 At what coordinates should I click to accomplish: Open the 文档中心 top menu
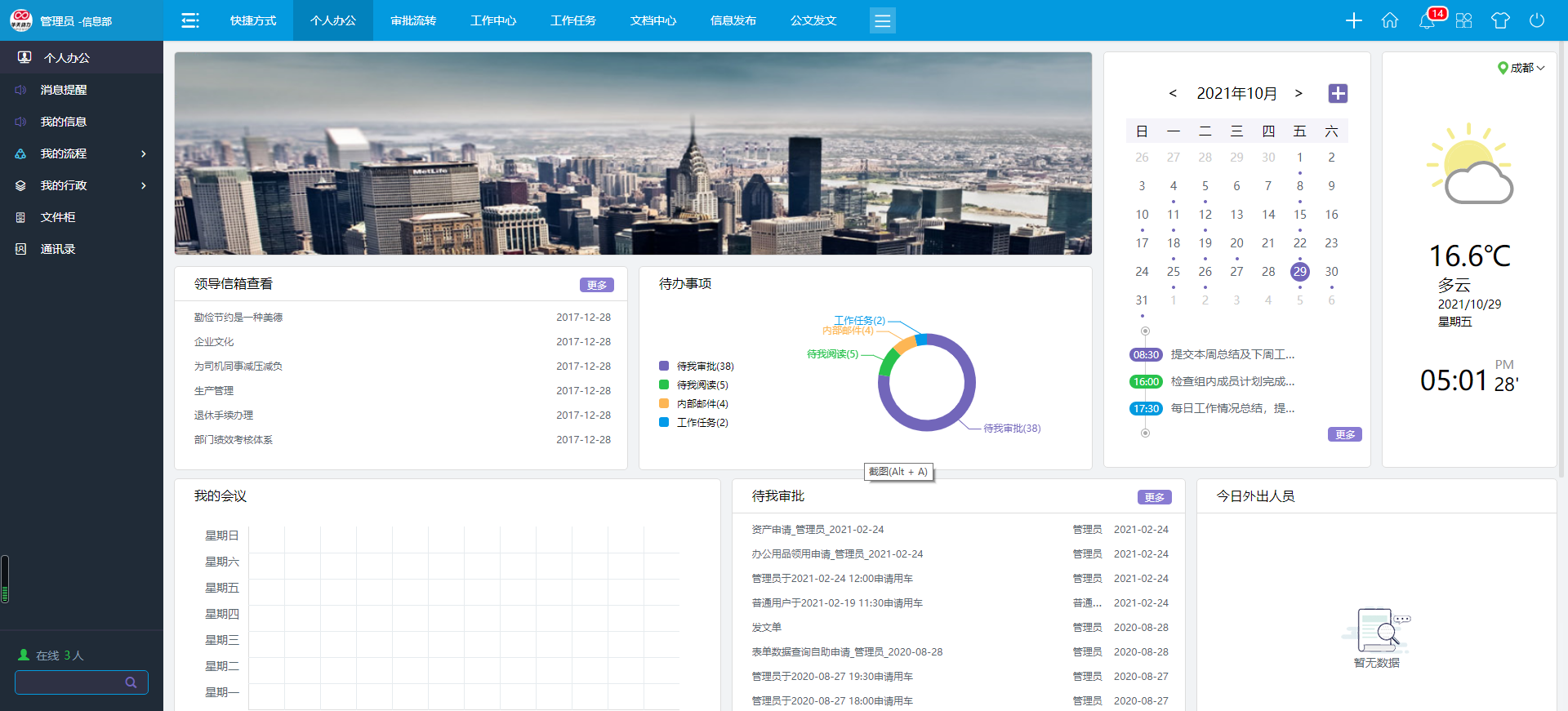(x=653, y=20)
